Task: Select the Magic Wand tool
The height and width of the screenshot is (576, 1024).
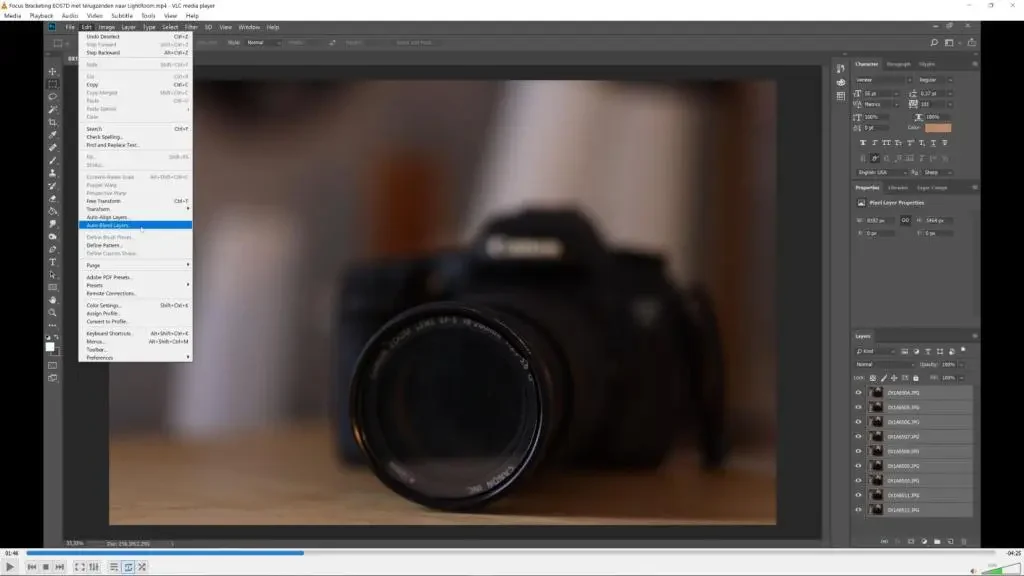Action: tap(53, 109)
